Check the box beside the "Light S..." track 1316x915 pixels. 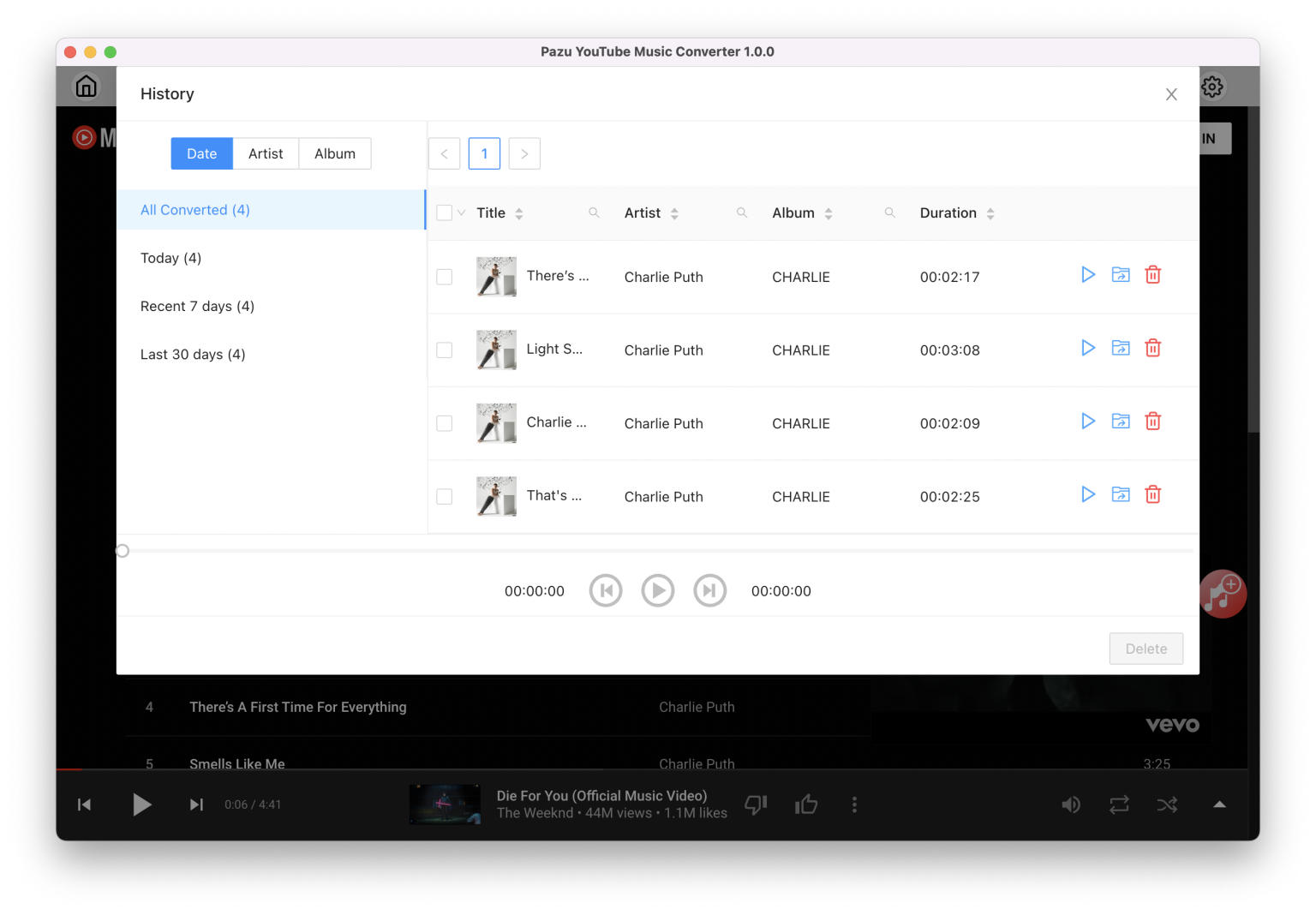point(444,350)
